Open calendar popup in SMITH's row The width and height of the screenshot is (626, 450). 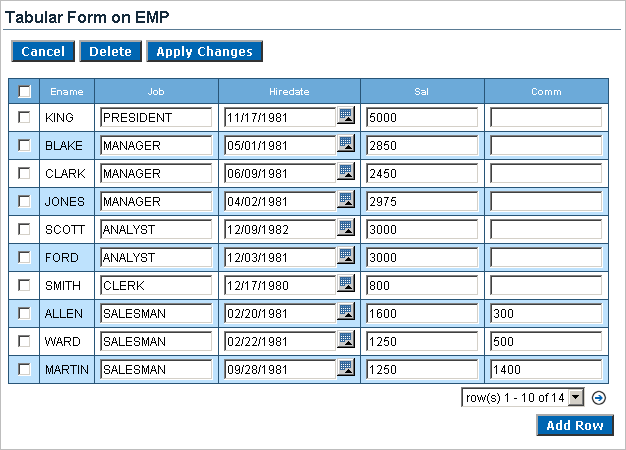(x=346, y=284)
